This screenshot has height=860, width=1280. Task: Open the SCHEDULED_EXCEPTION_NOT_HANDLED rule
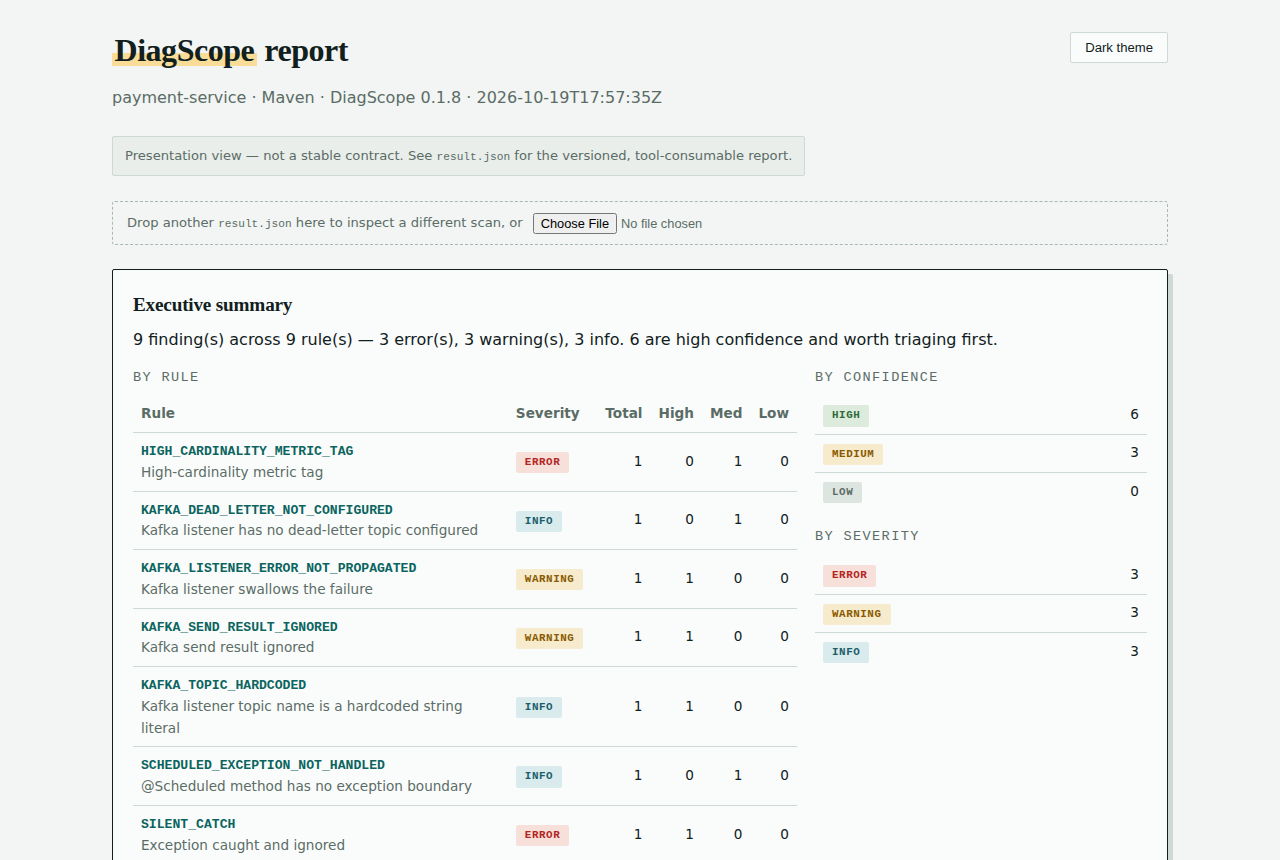(263, 765)
